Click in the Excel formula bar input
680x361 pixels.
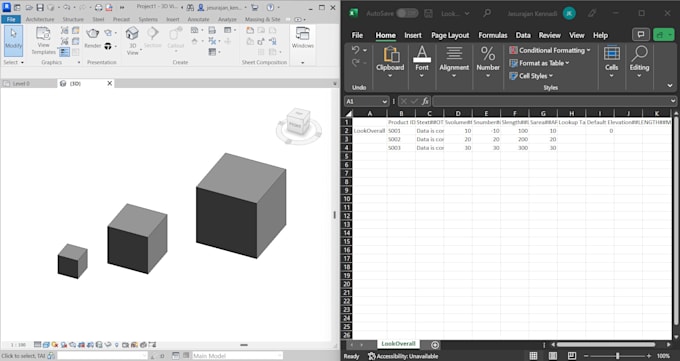coord(551,101)
